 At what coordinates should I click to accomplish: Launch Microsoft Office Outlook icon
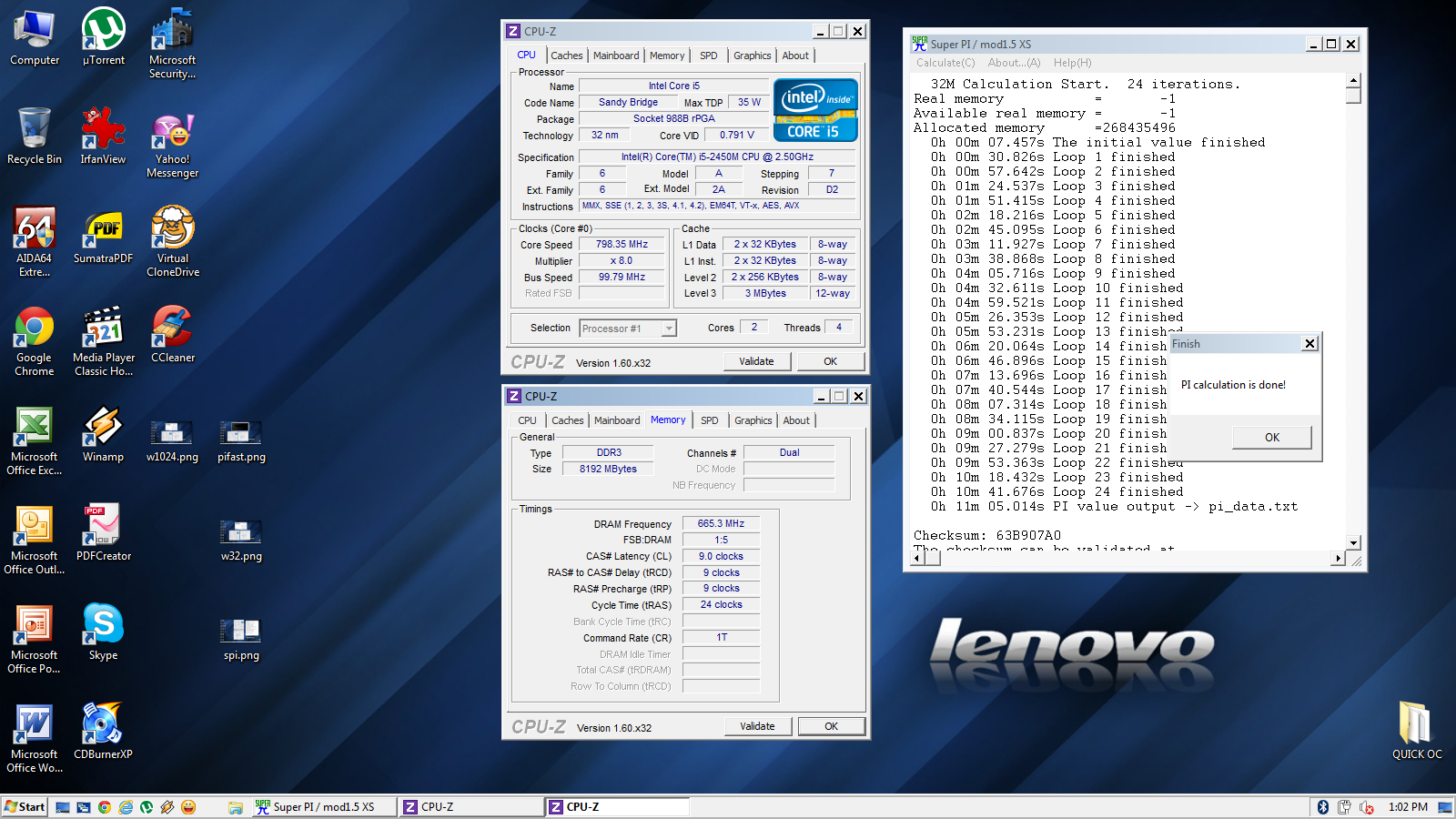(x=35, y=540)
